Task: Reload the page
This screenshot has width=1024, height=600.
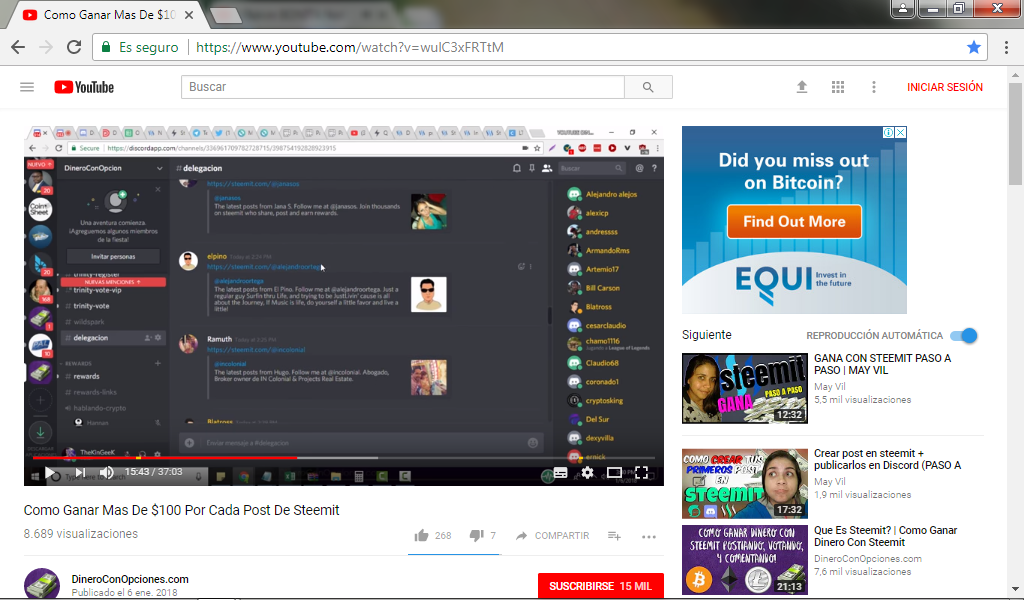Action: pyautogui.click(x=74, y=47)
